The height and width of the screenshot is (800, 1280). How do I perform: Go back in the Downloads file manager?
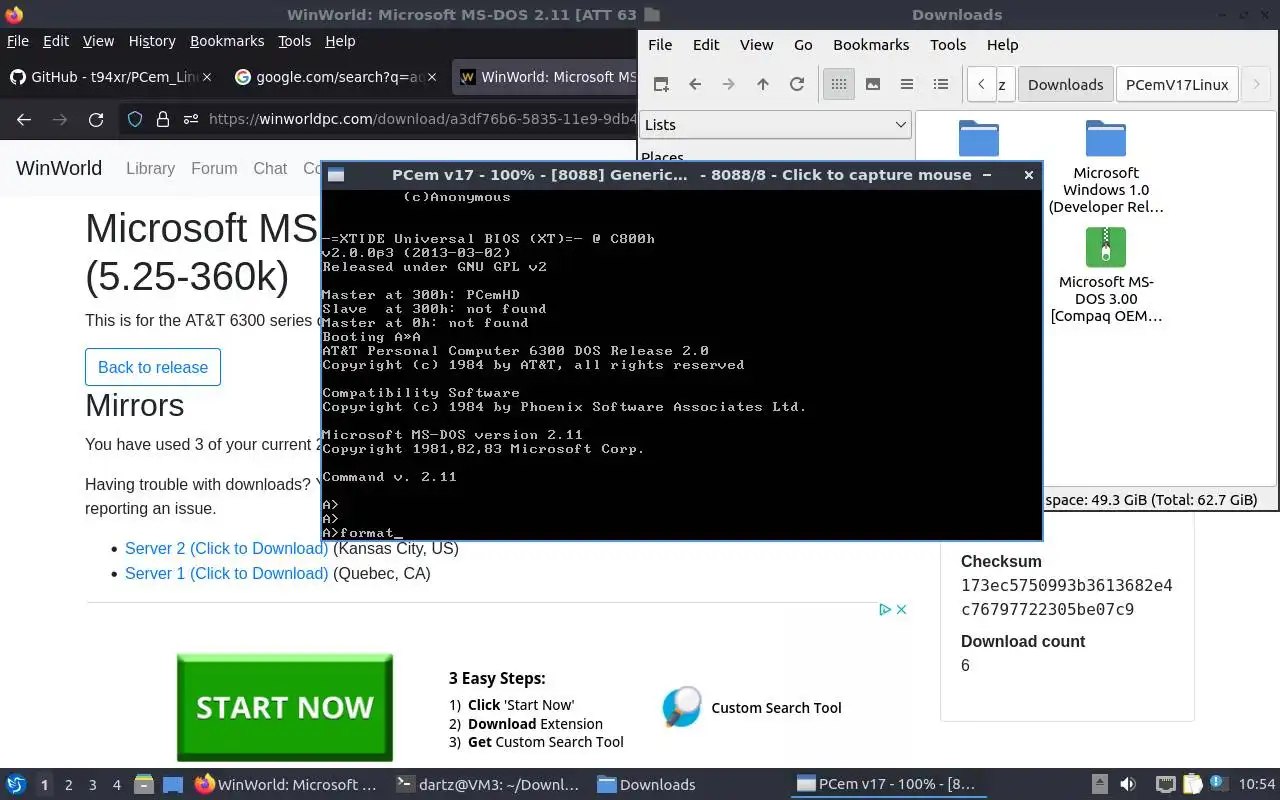click(x=695, y=84)
